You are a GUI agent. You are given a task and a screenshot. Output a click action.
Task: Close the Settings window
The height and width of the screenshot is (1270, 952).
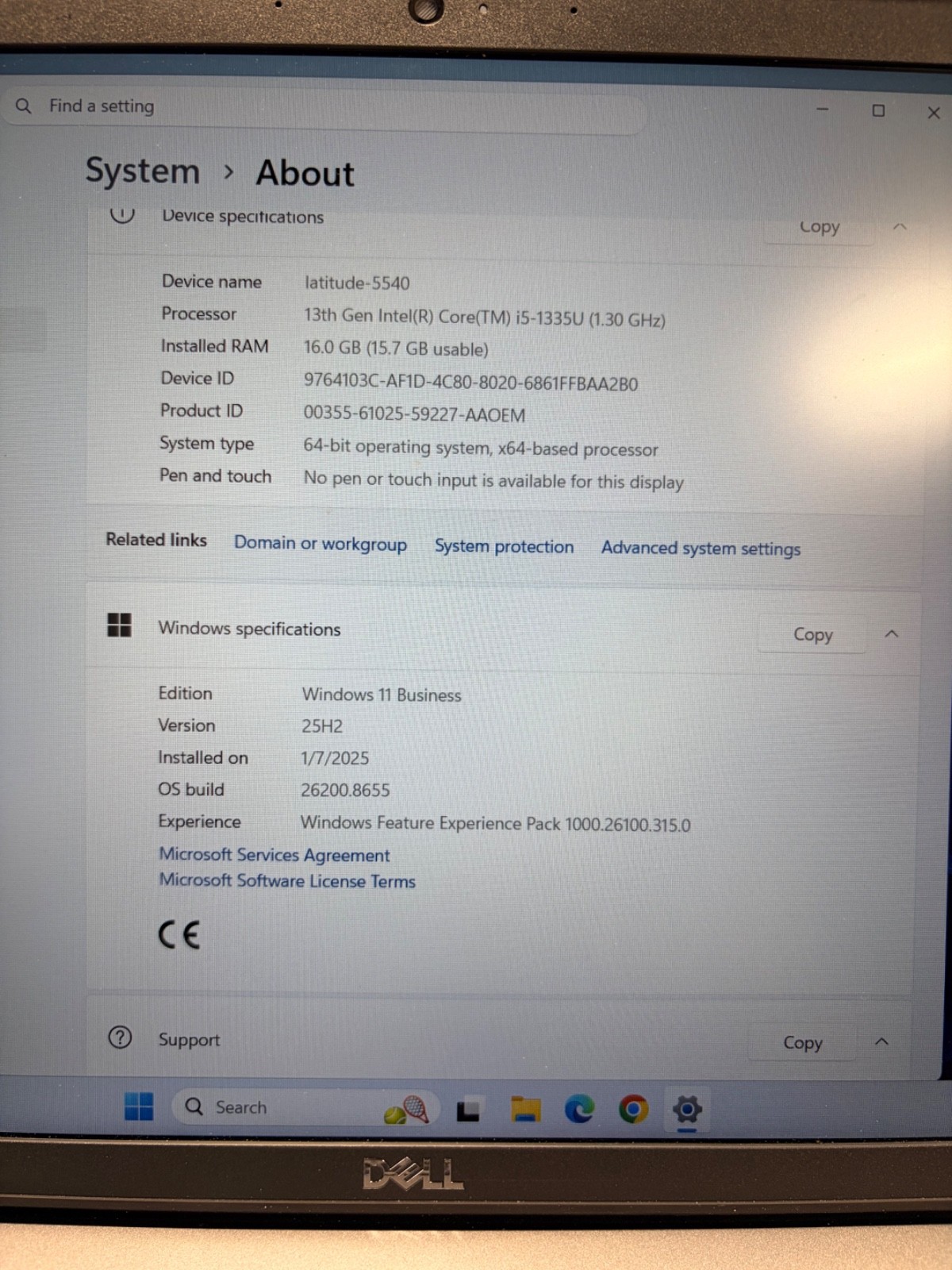coord(934,113)
